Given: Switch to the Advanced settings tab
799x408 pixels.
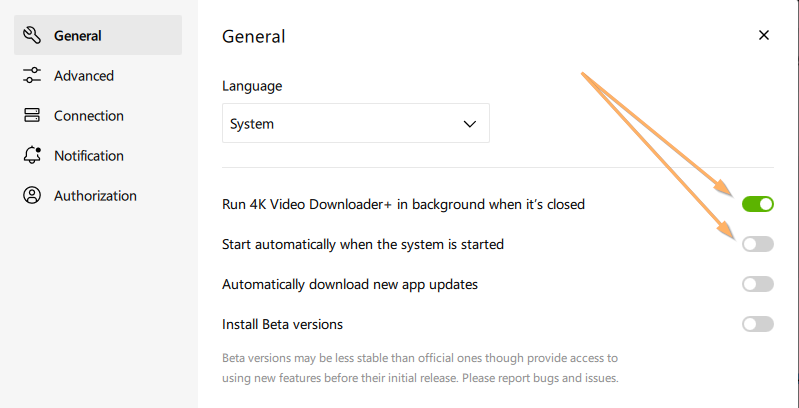Looking at the screenshot, I should [84, 76].
